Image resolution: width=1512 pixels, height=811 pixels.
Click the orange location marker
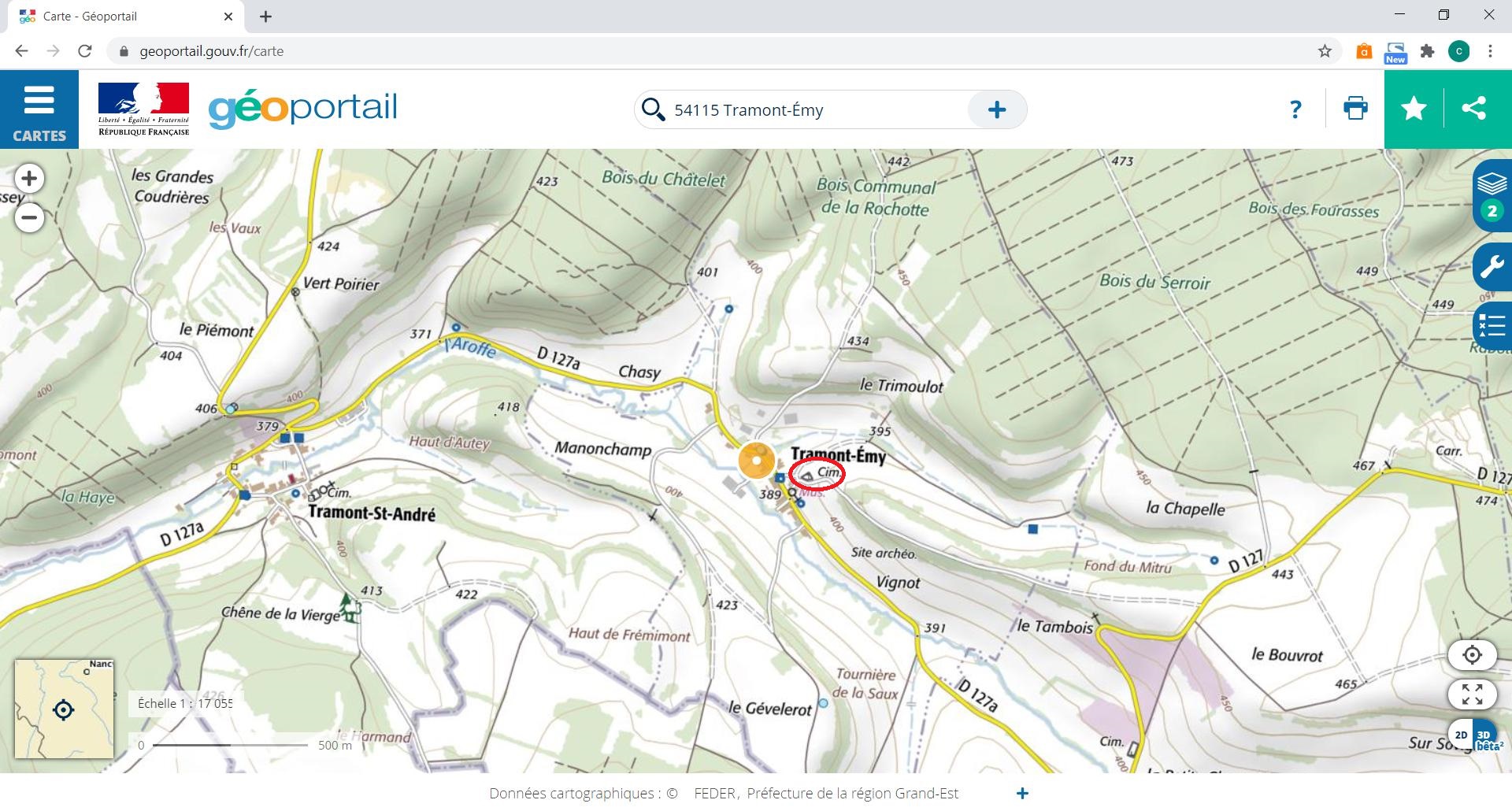pyautogui.click(x=756, y=460)
